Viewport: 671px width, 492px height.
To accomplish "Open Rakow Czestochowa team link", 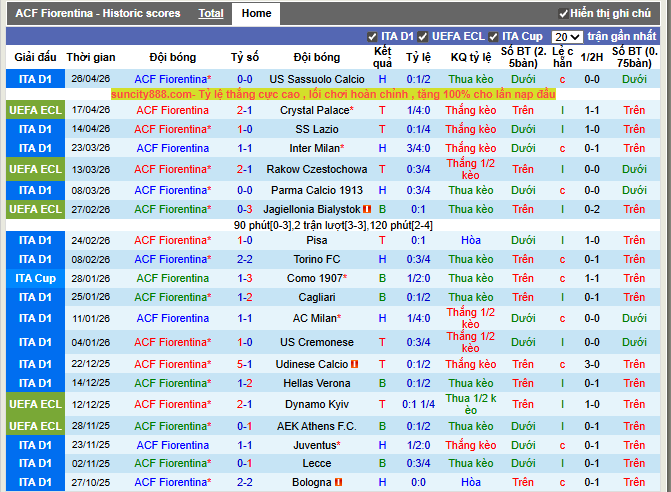I will pos(317,169).
